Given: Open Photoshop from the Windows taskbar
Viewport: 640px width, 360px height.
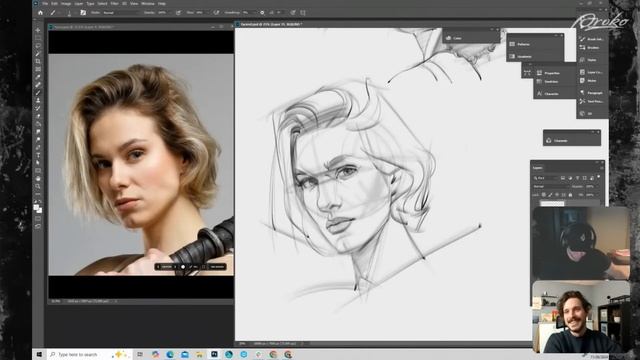Looking at the screenshot, I should coord(214,354).
